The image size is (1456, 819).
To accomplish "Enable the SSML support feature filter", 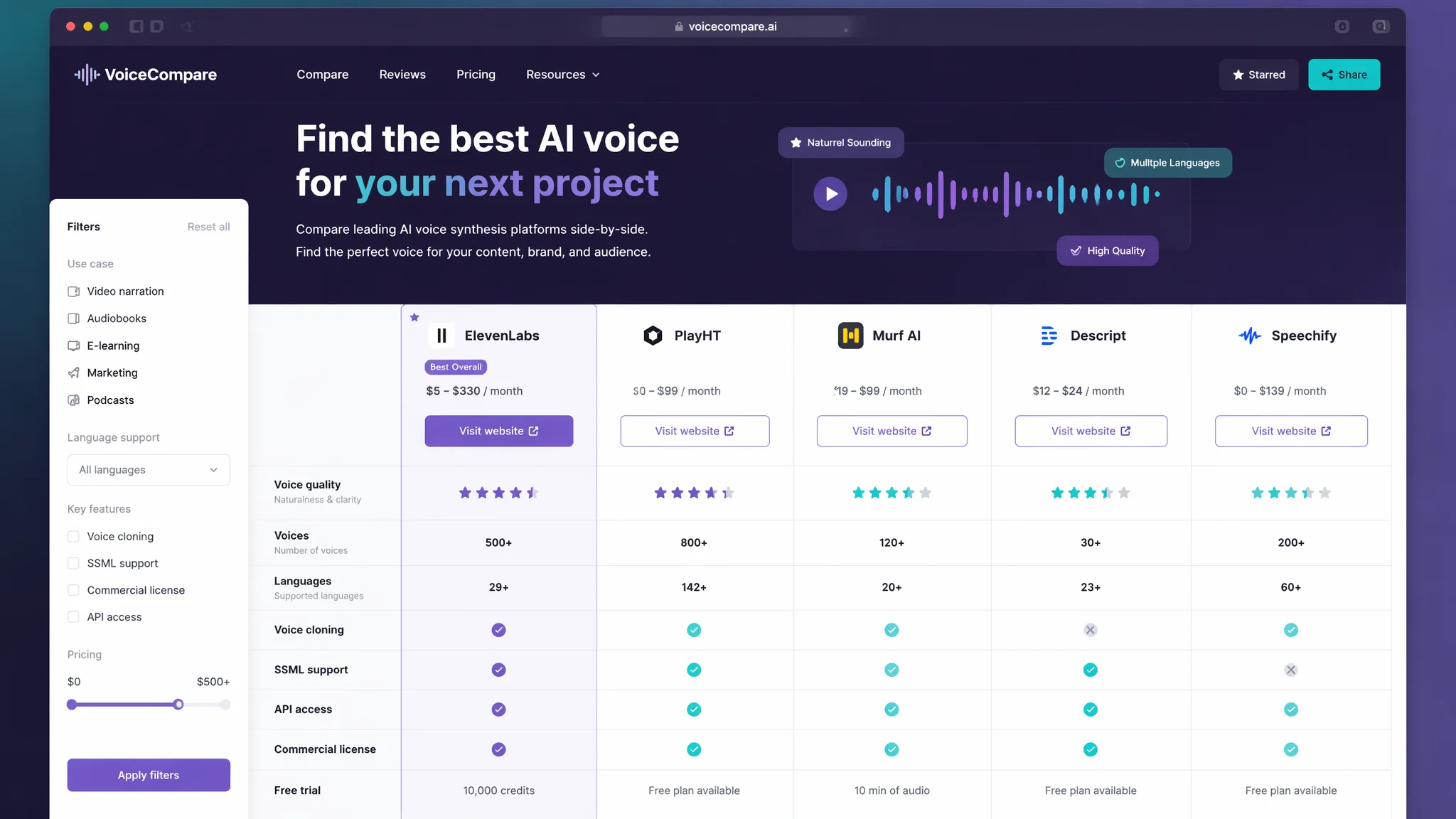I will (73, 563).
